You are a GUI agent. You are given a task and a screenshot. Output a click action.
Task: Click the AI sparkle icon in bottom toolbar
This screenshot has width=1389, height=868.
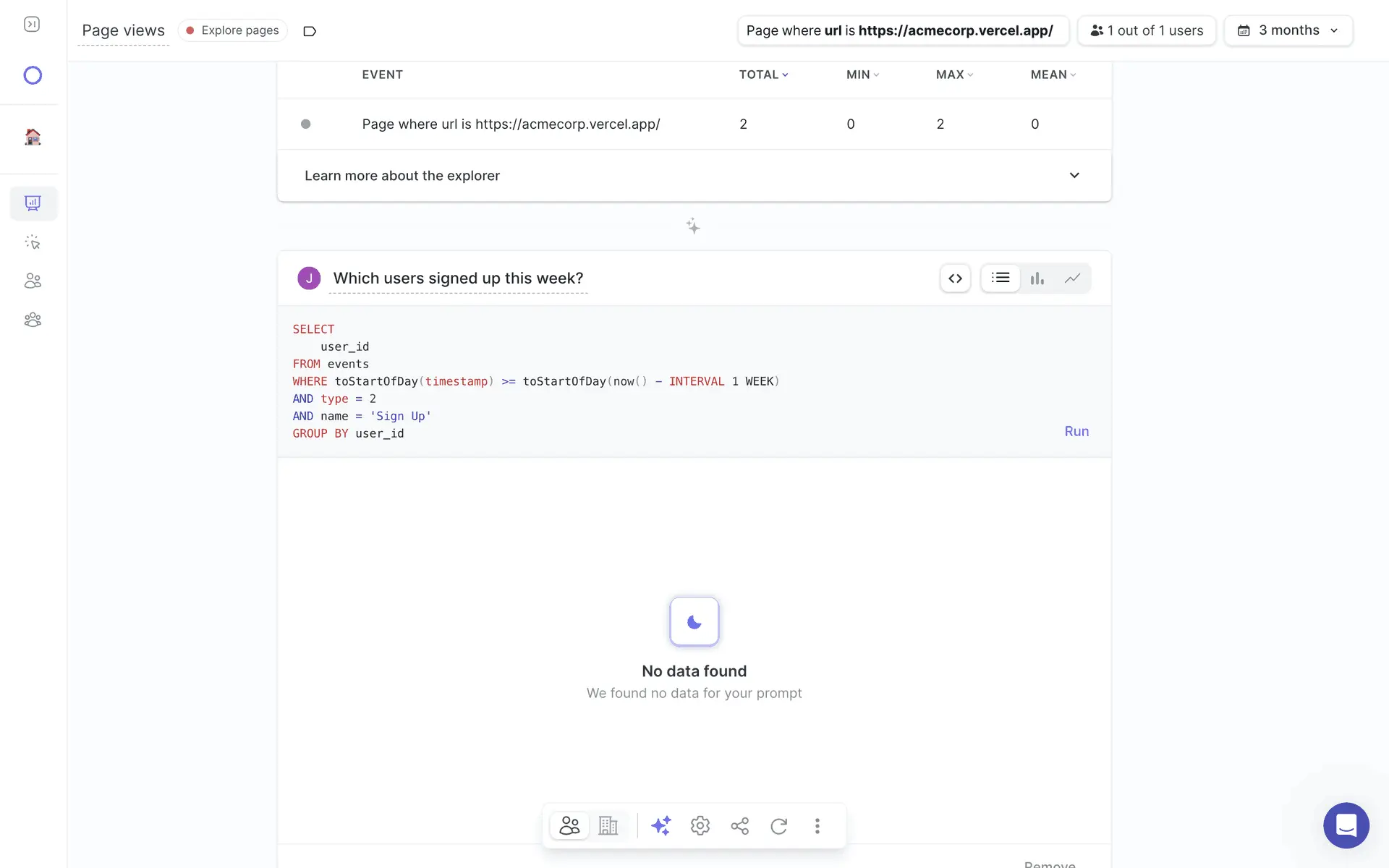(660, 825)
